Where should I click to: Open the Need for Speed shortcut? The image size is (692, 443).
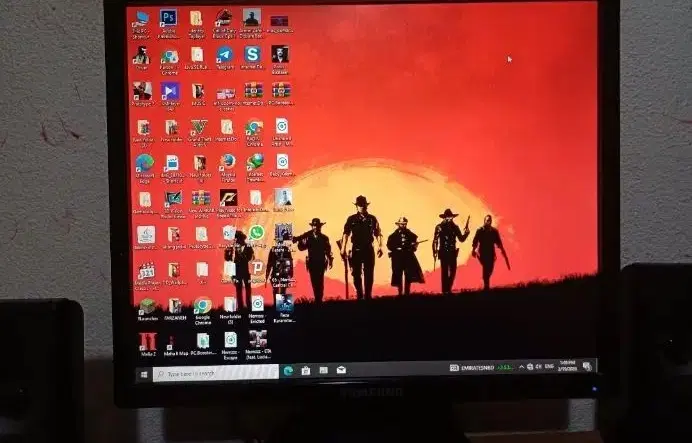point(228,204)
